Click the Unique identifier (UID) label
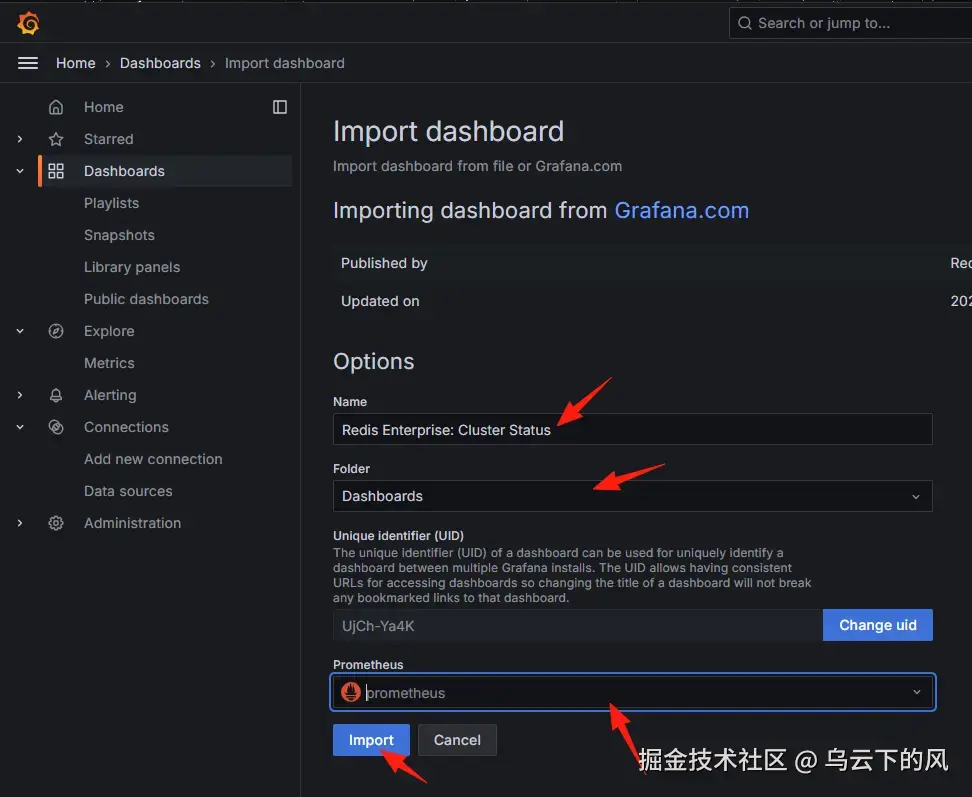The height and width of the screenshot is (797, 972). click(x=398, y=535)
